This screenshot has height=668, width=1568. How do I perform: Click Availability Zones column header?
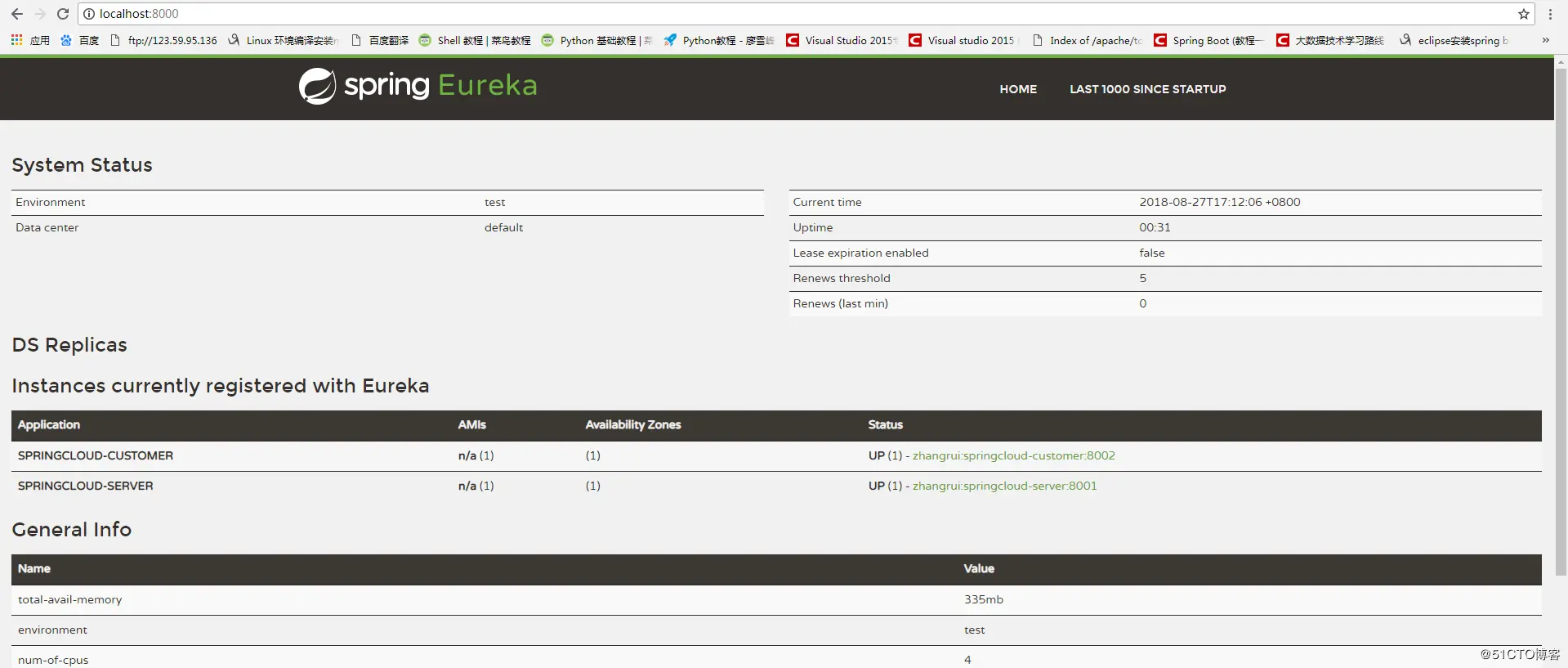633,424
